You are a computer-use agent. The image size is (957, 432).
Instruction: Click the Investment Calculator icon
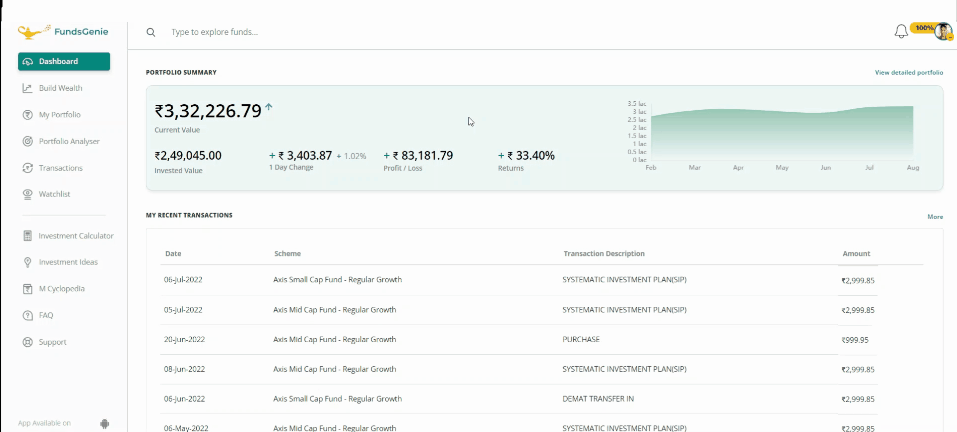tap(27, 236)
